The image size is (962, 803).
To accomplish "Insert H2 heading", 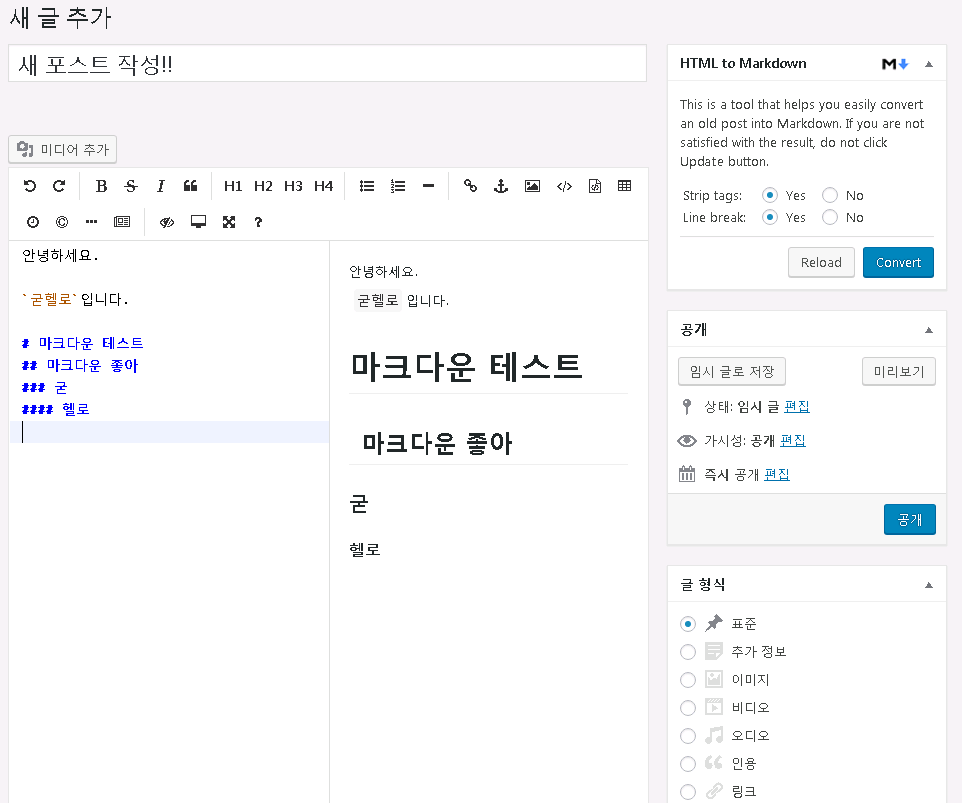I will pyautogui.click(x=263, y=186).
